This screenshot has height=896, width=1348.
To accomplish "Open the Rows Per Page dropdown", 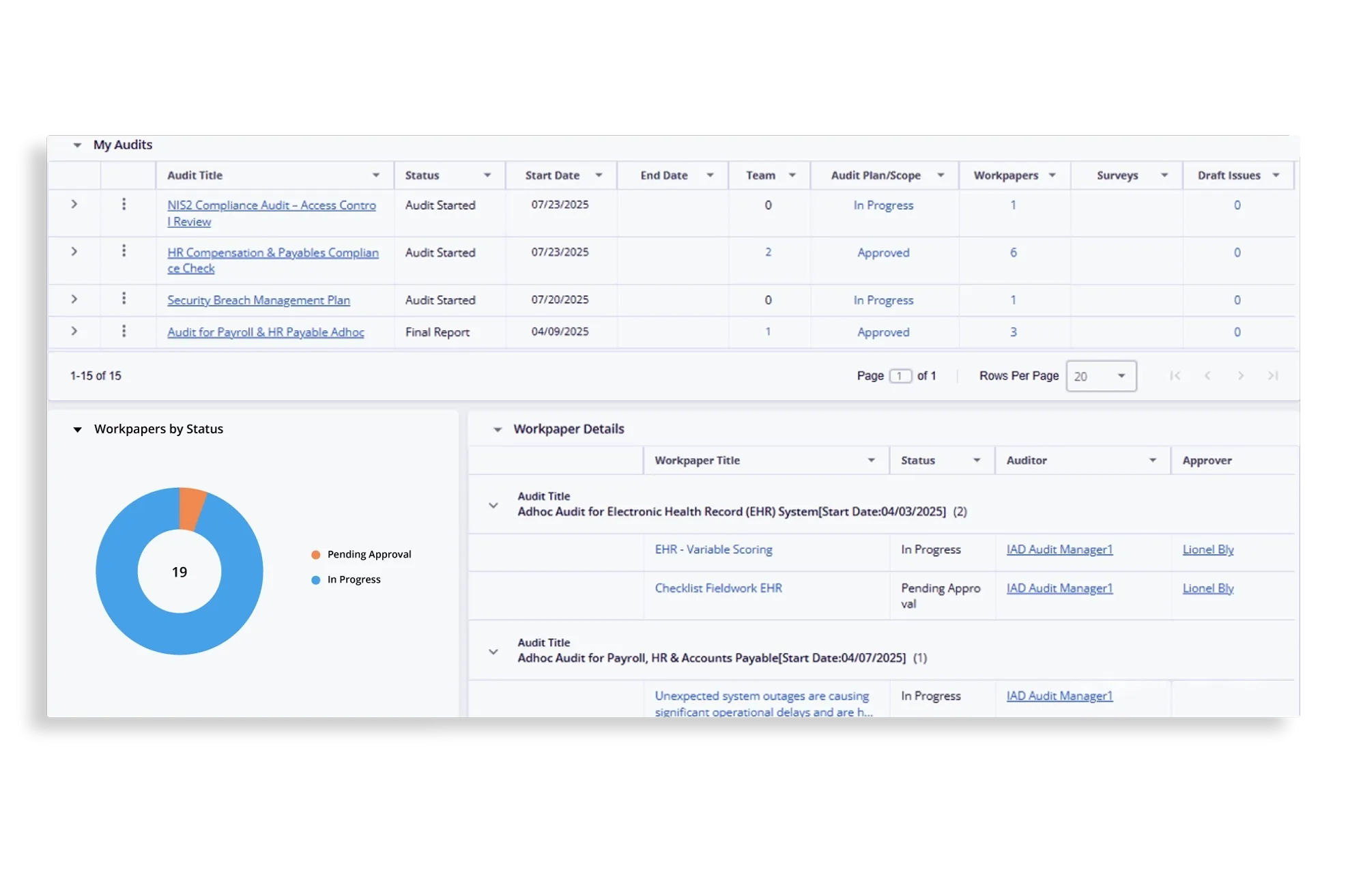I will [x=1101, y=376].
